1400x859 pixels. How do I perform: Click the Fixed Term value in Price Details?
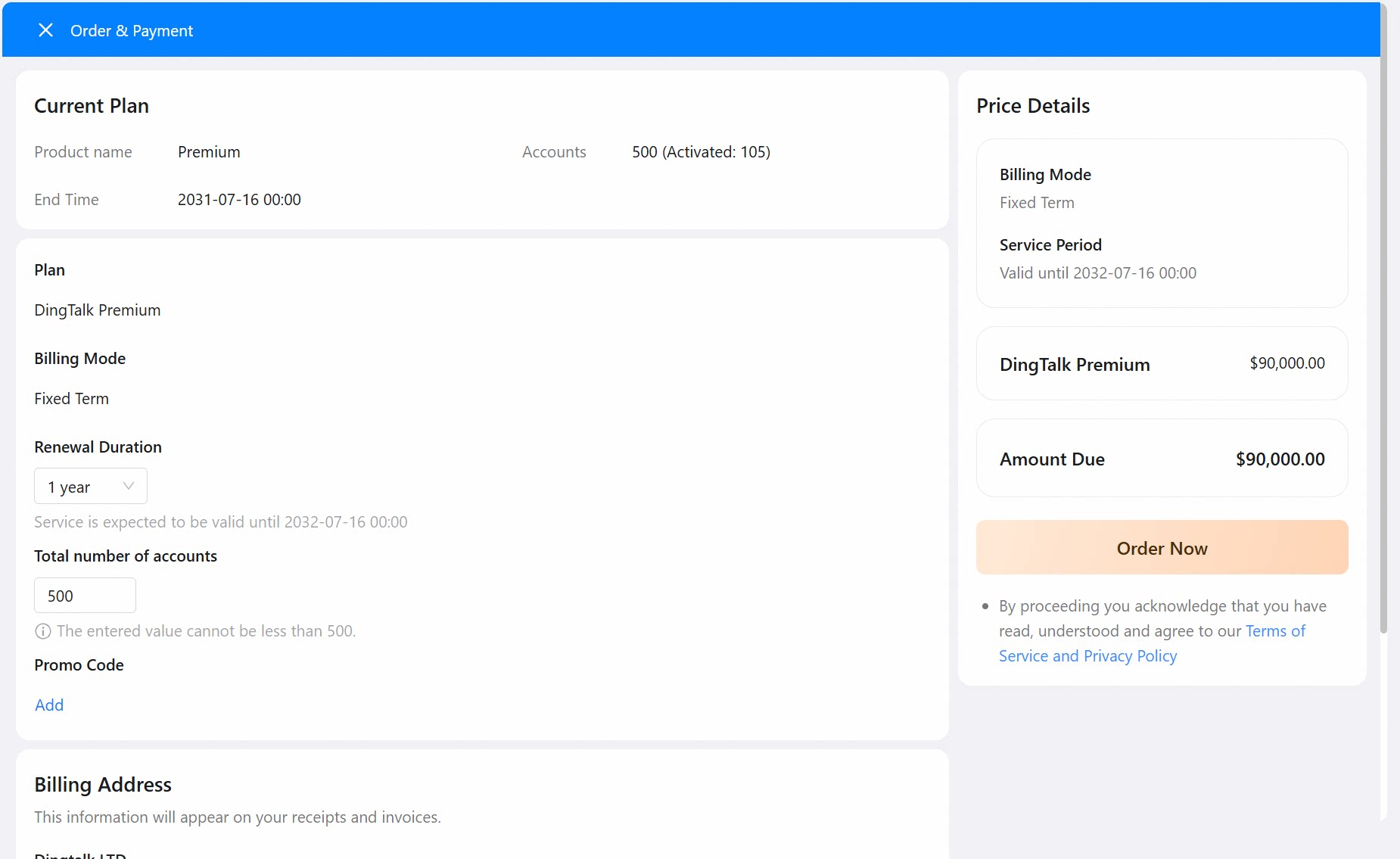[1037, 203]
